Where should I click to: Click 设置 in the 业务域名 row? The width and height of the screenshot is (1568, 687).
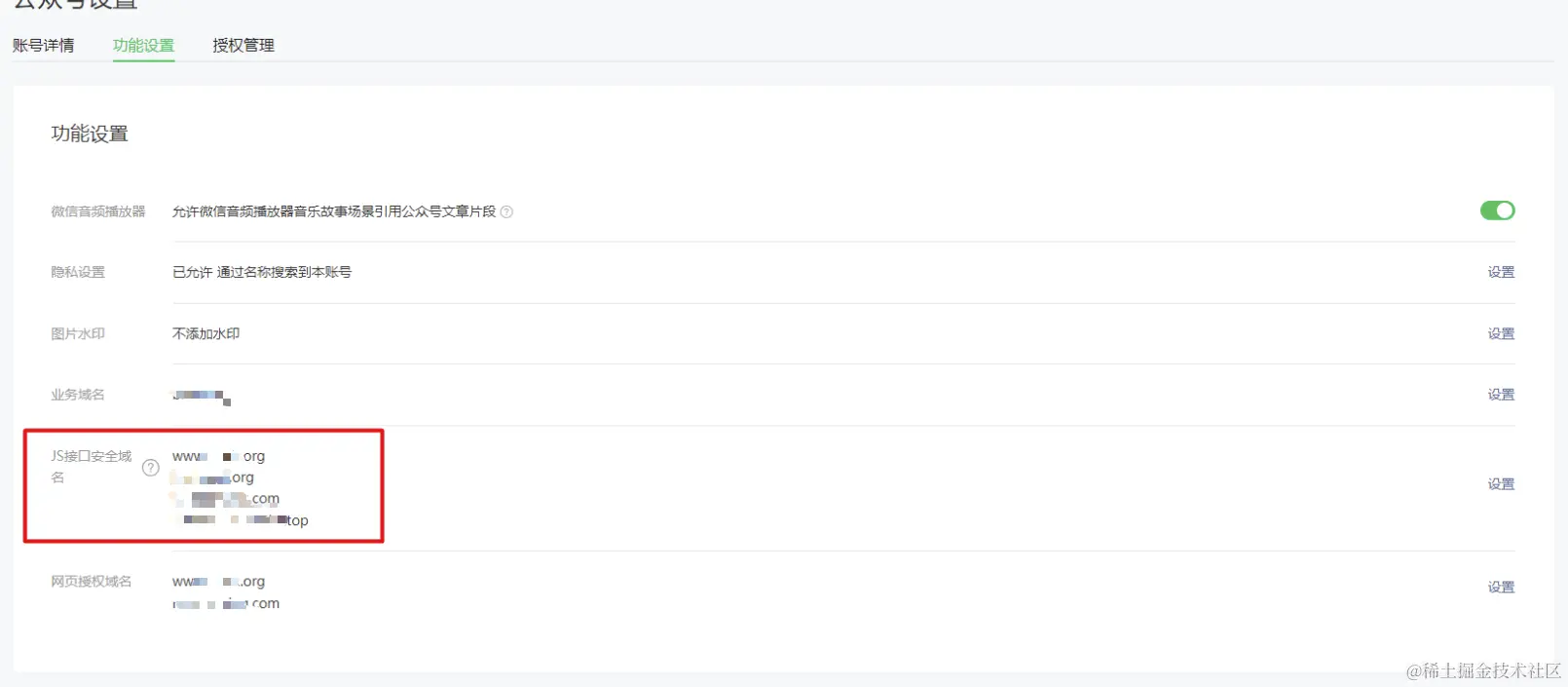[x=1501, y=395]
